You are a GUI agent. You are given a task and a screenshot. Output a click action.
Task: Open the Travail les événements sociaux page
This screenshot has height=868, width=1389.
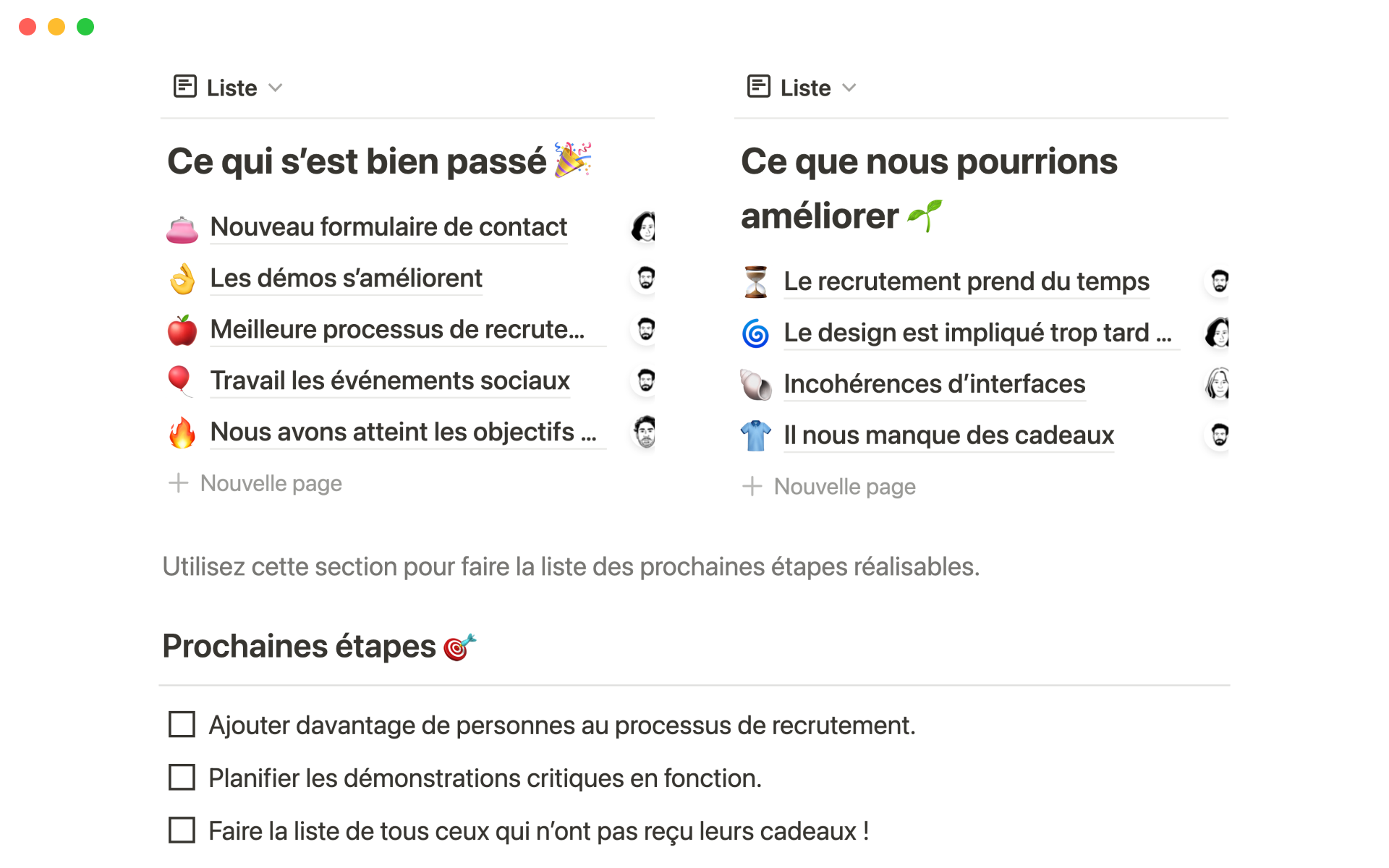point(390,381)
